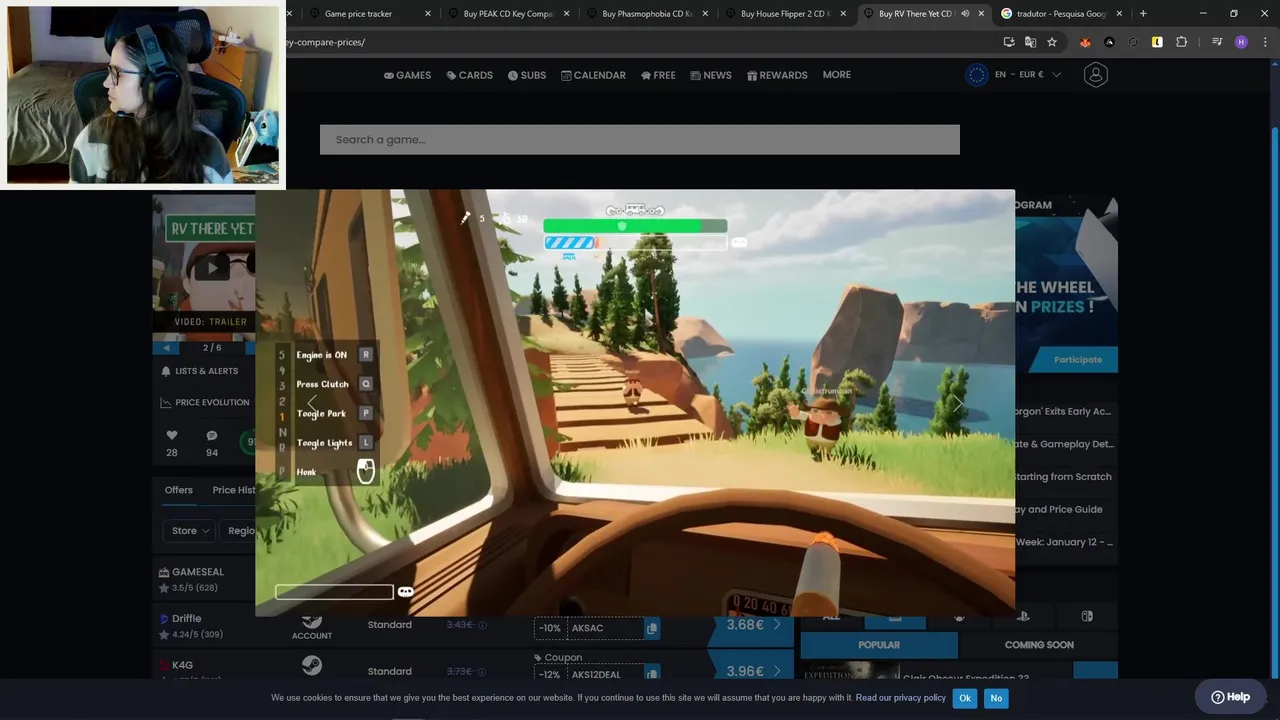
Task: Click the red fox extension icon
Action: (x=1085, y=42)
